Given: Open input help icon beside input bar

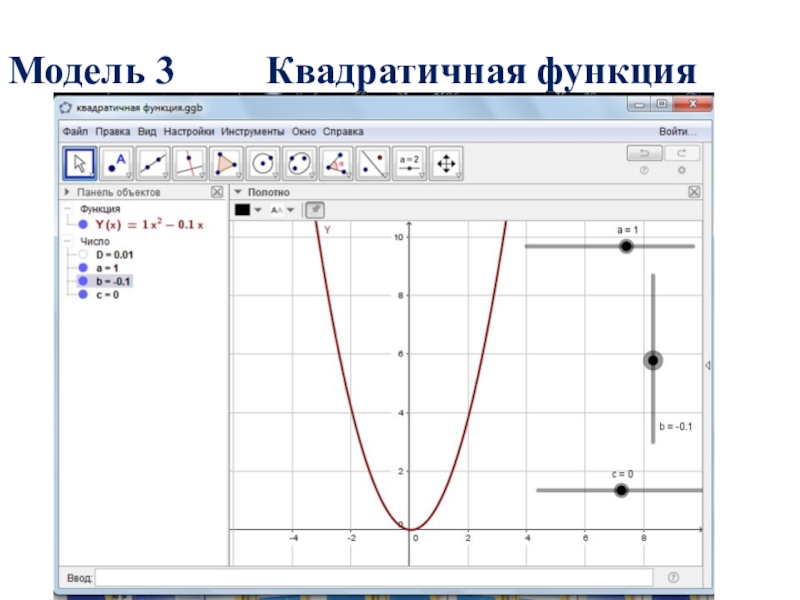Looking at the screenshot, I should pos(673,578).
